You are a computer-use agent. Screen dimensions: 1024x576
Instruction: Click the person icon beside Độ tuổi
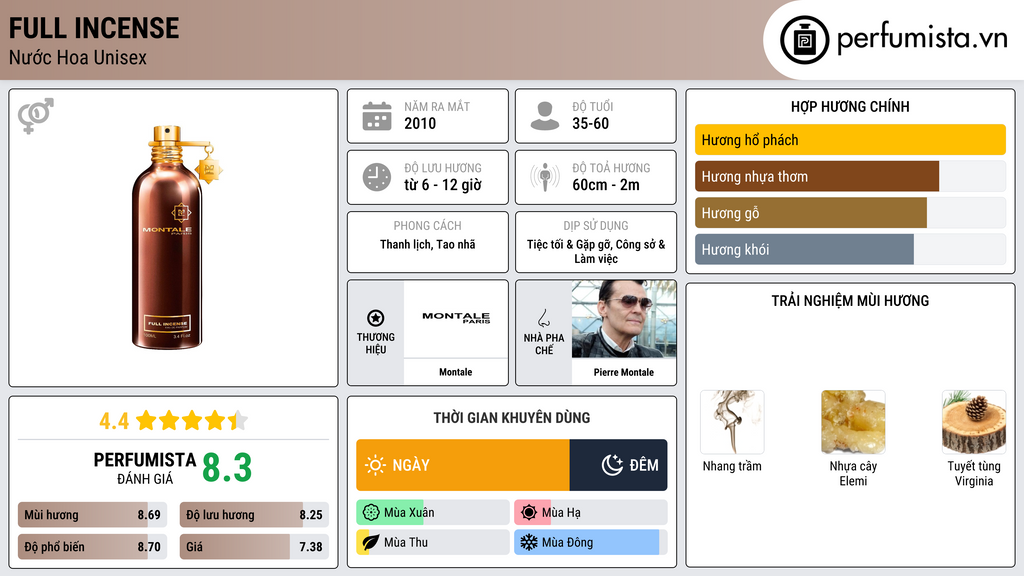pyautogui.click(x=544, y=116)
